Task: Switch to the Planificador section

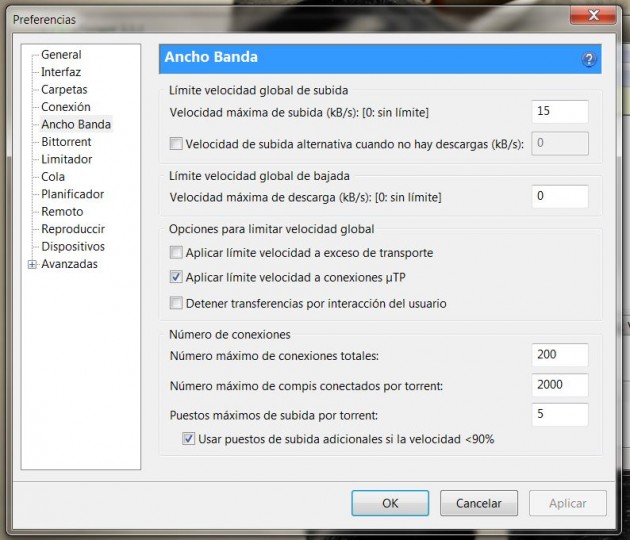Action: pos(72,194)
